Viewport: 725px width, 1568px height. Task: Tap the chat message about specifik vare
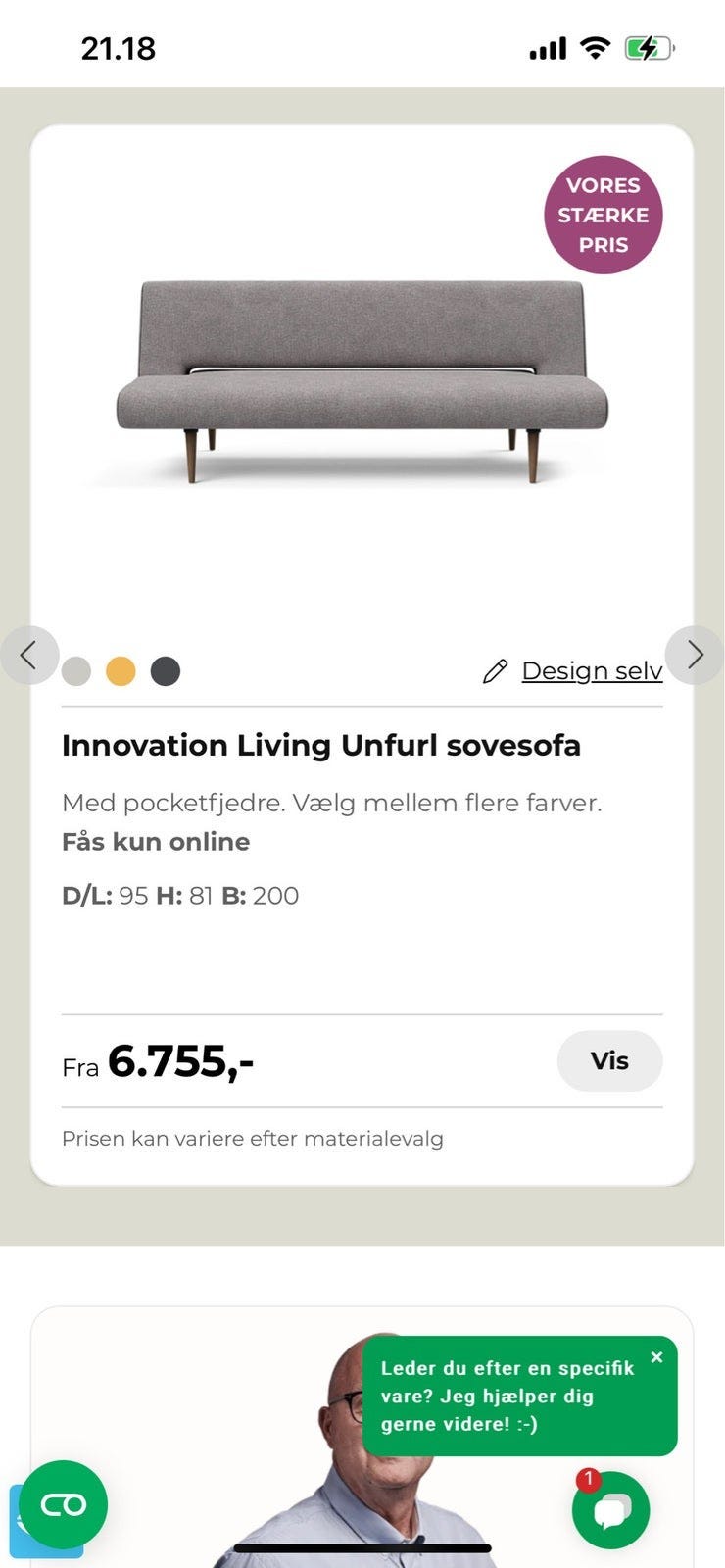pos(507,1396)
